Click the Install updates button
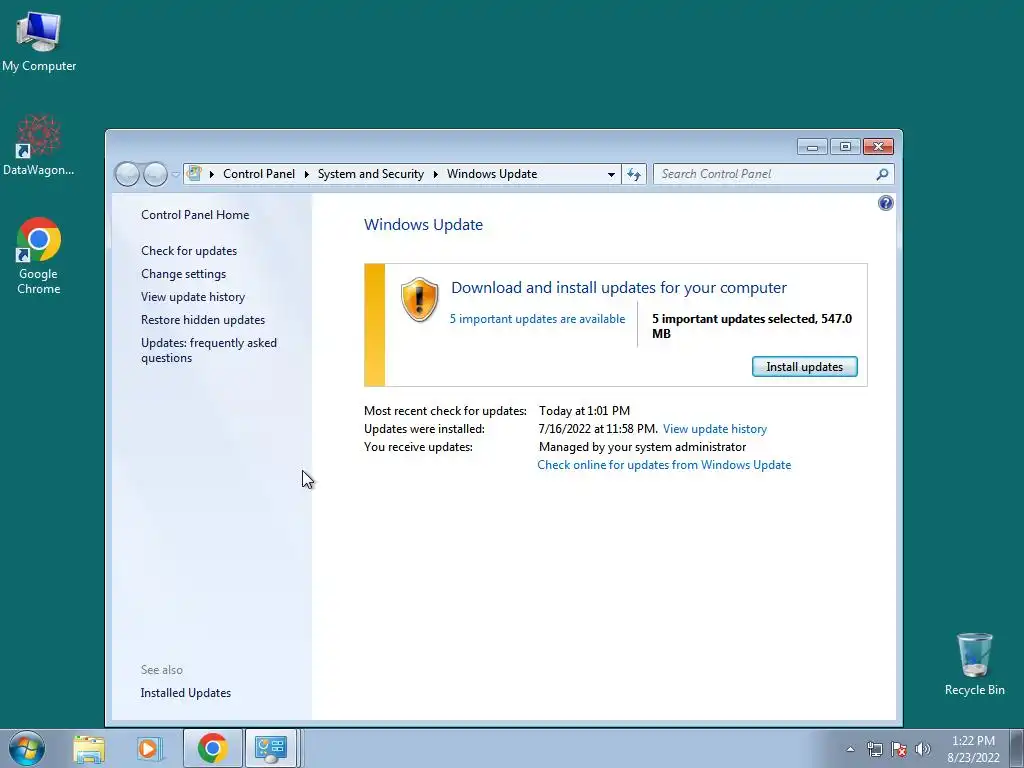The image size is (1024, 768). coord(804,366)
